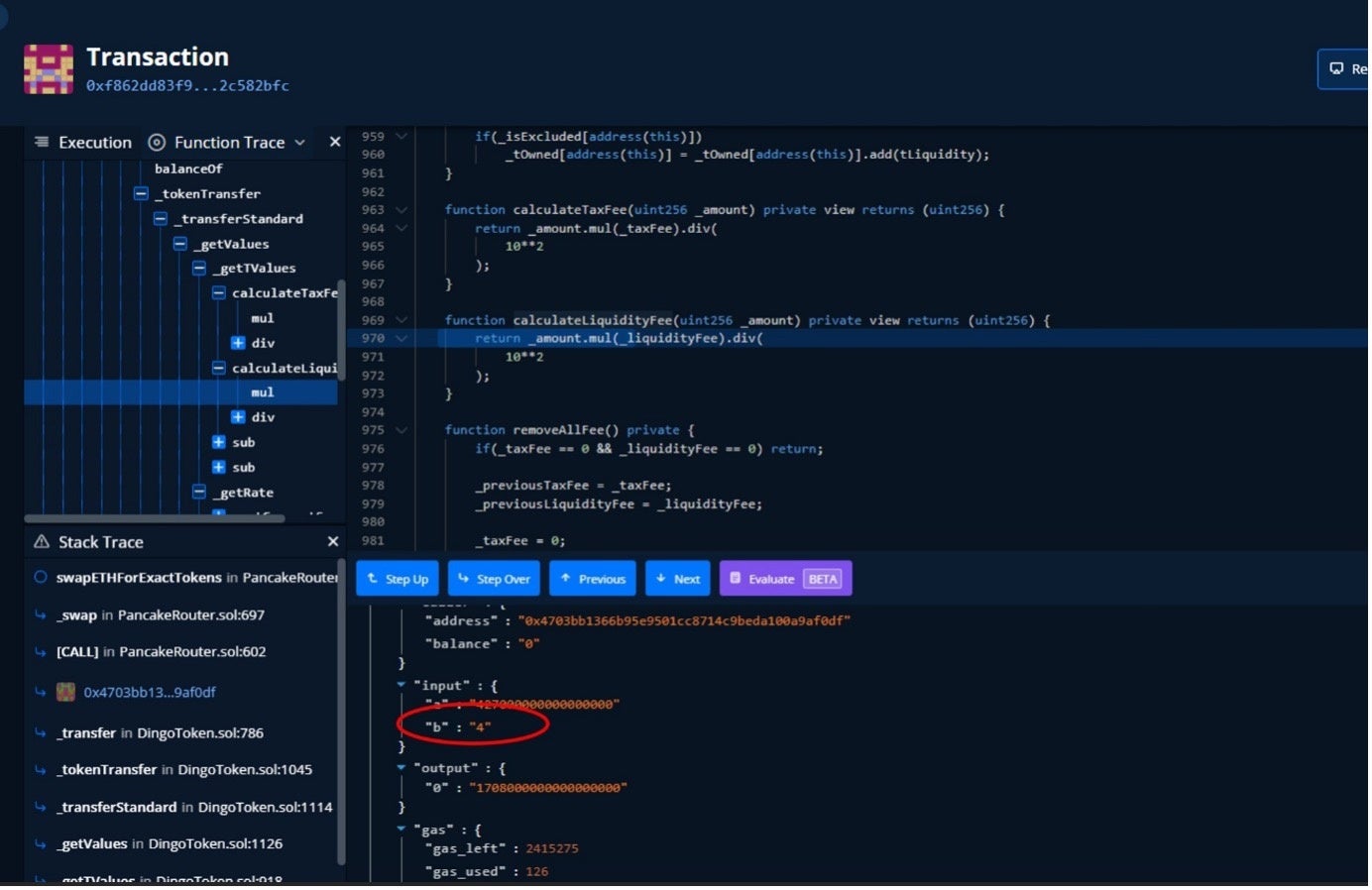Close the Function Trace panel

tap(335, 142)
